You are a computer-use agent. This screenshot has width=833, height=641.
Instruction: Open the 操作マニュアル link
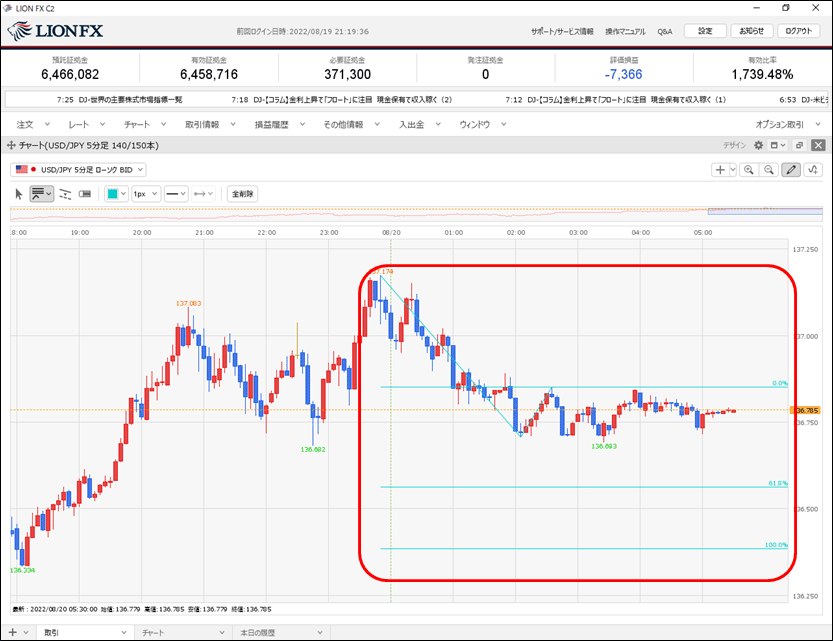(x=625, y=31)
